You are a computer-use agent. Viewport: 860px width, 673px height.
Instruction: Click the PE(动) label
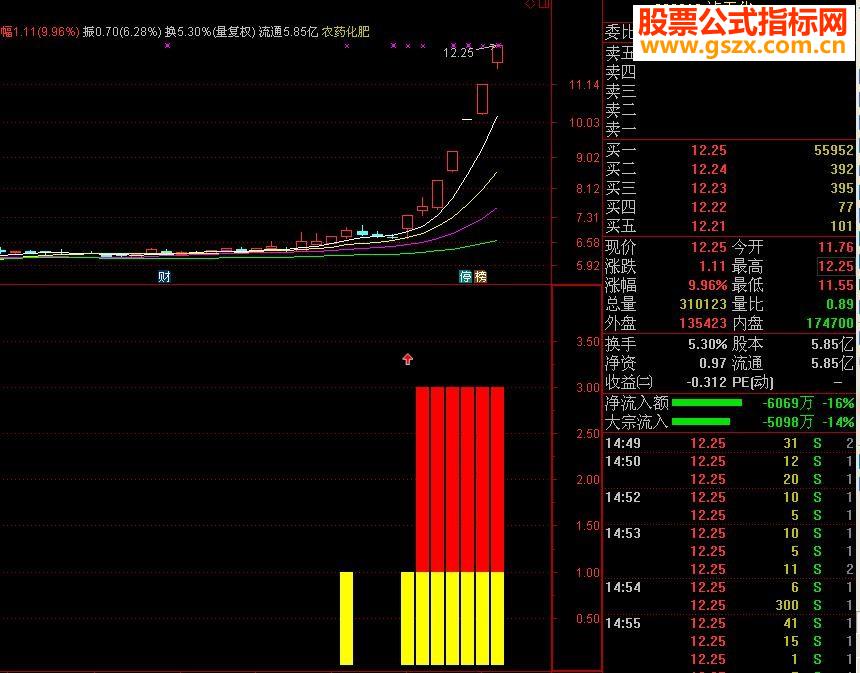(x=753, y=382)
